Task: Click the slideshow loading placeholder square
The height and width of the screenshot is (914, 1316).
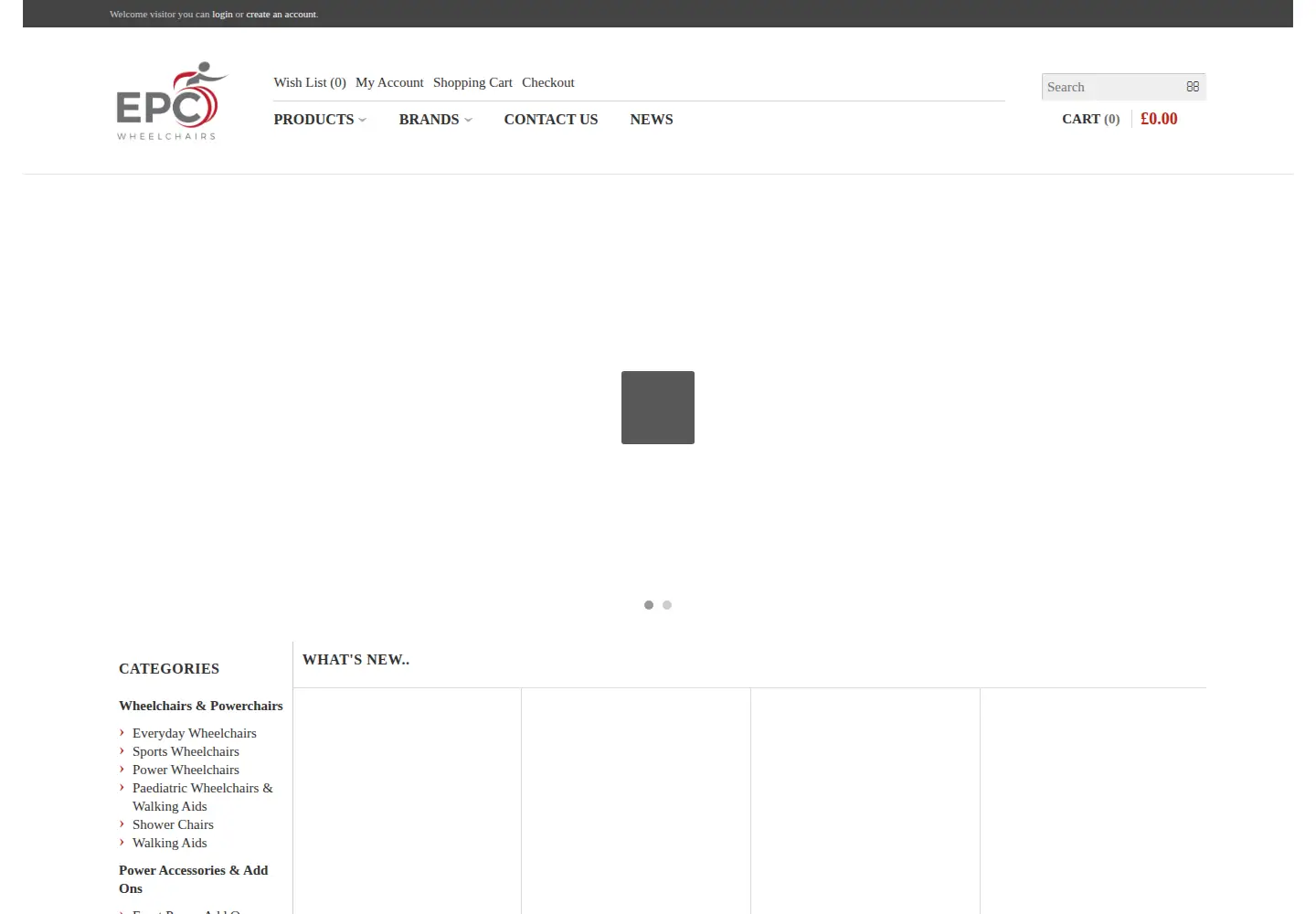Action: tap(658, 408)
